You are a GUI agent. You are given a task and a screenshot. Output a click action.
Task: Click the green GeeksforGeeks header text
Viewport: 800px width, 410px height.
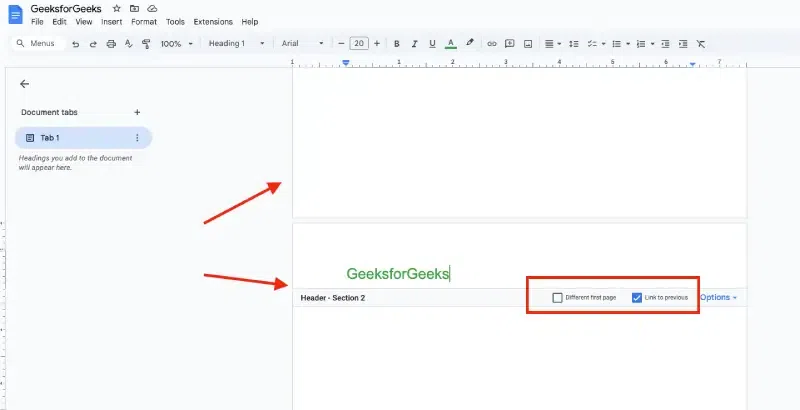[397, 274]
